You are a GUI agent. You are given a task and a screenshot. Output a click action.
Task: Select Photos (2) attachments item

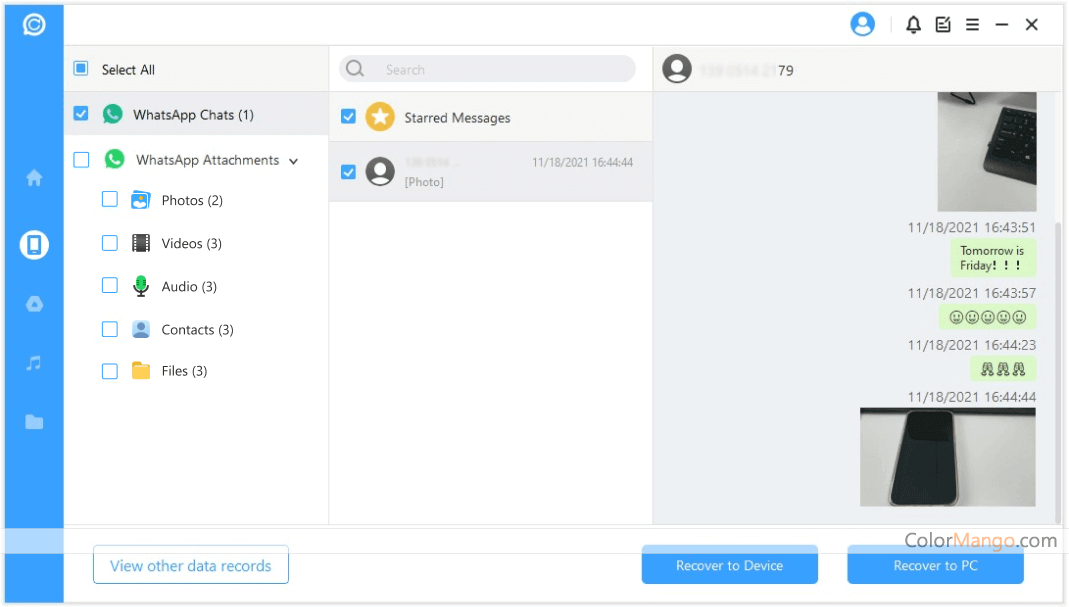[192, 200]
